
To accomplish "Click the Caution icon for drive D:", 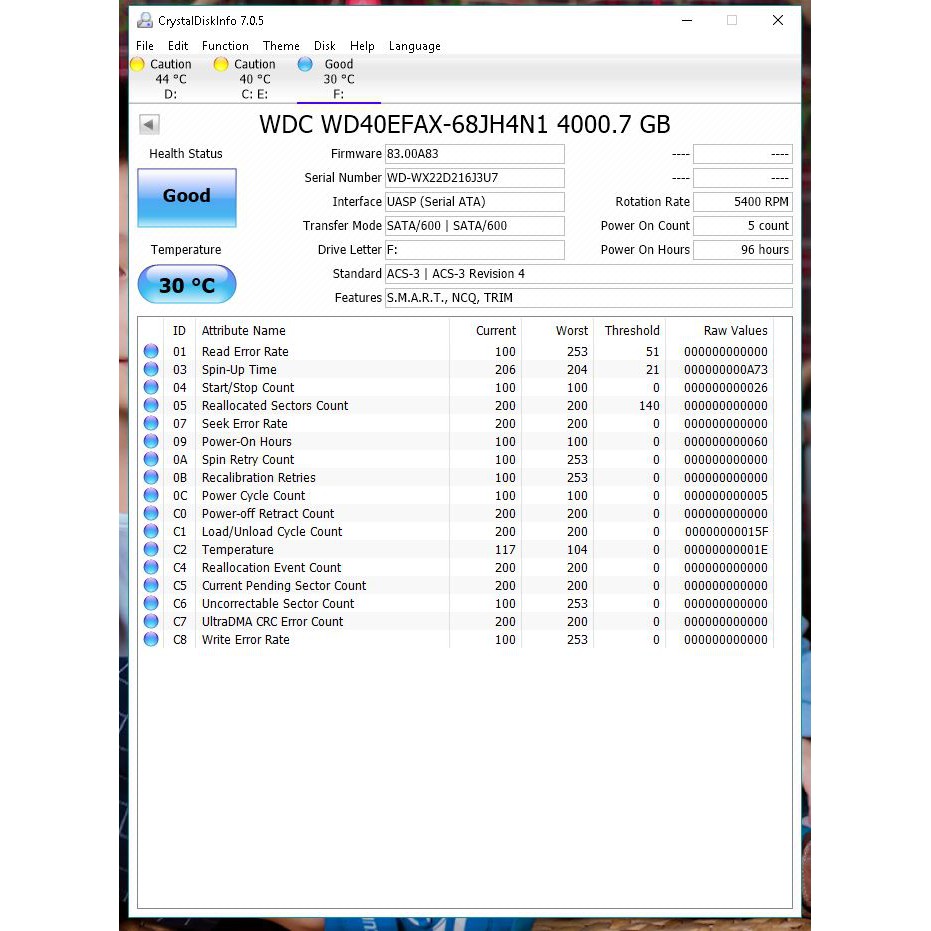I will tap(138, 63).
